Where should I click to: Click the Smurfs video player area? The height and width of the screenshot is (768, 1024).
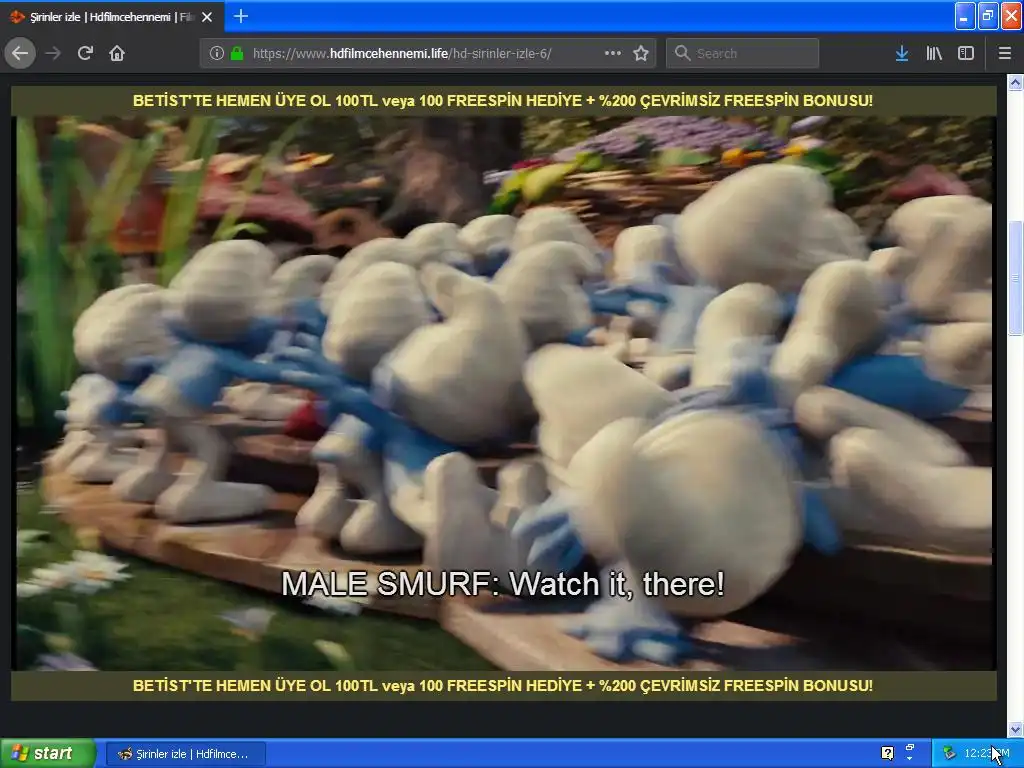(x=504, y=393)
